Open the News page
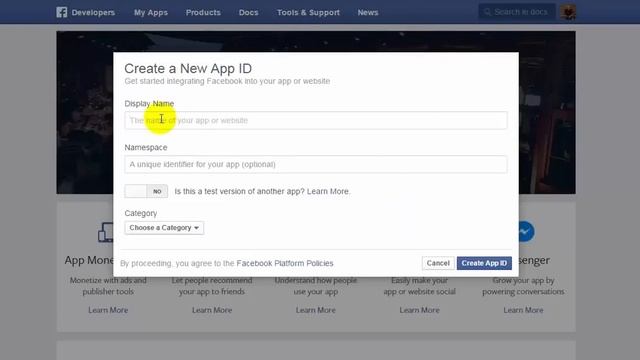This screenshot has width=640, height=360. (368, 12)
